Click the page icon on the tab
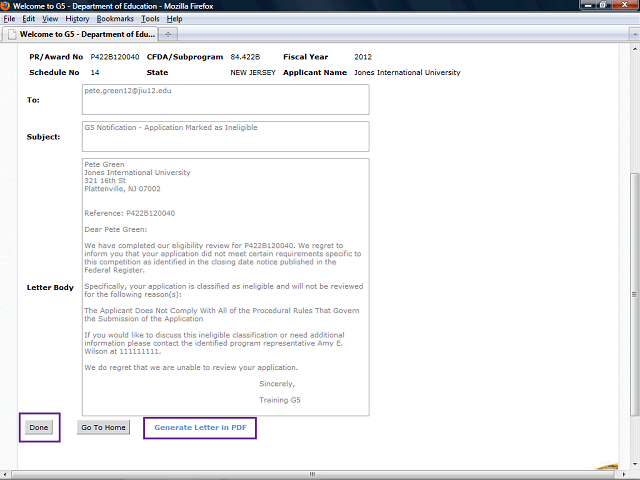The width and height of the screenshot is (640, 480). coord(12,34)
